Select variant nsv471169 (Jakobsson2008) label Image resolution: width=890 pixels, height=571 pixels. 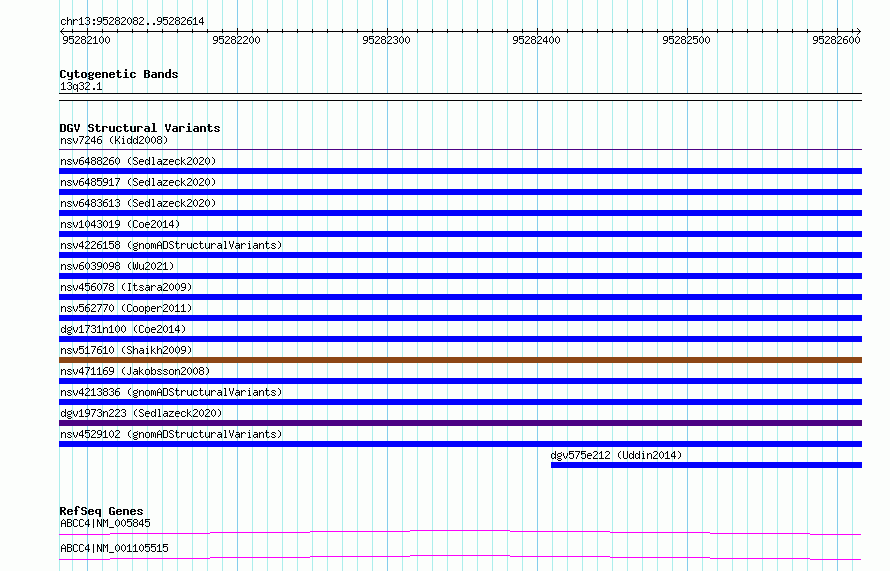pyautogui.click(x=135, y=371)
